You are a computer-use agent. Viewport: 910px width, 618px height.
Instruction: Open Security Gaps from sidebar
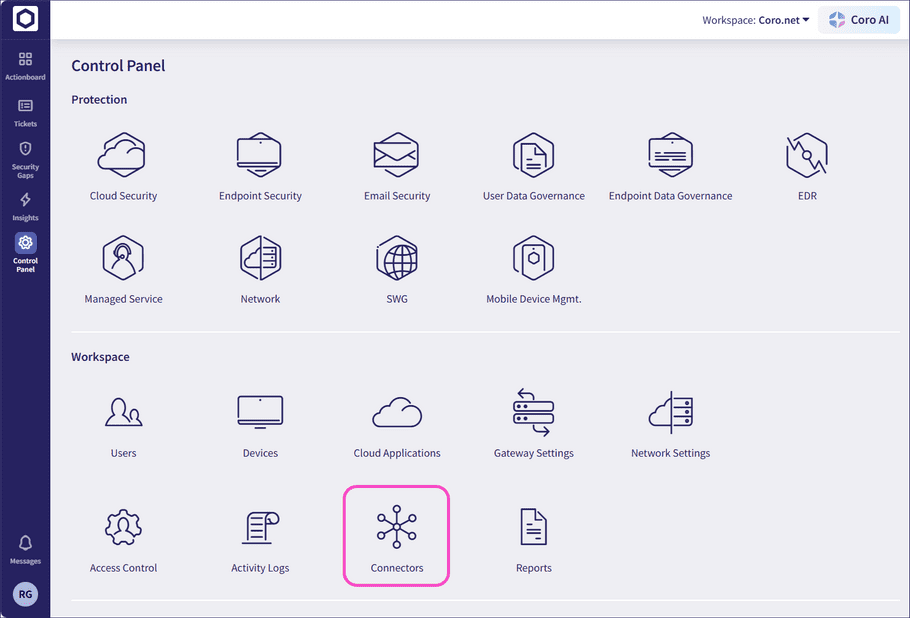pos(25,158)
